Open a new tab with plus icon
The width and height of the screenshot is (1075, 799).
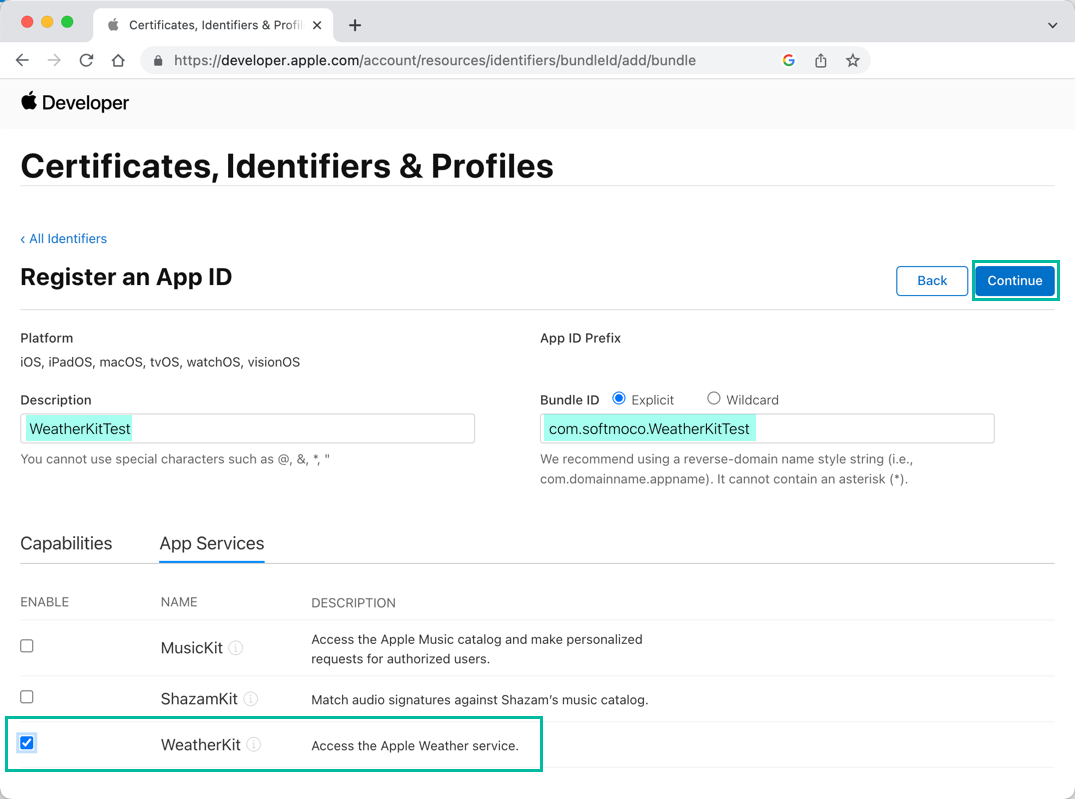tap(355, 25)
